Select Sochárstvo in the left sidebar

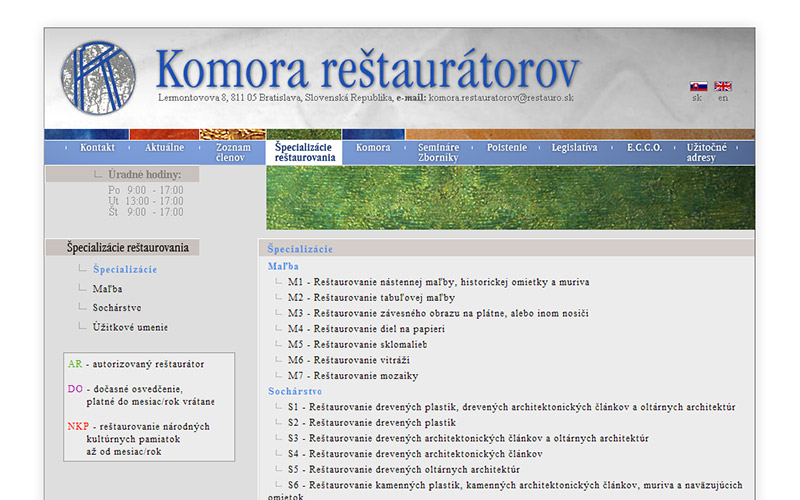(117, 308)
